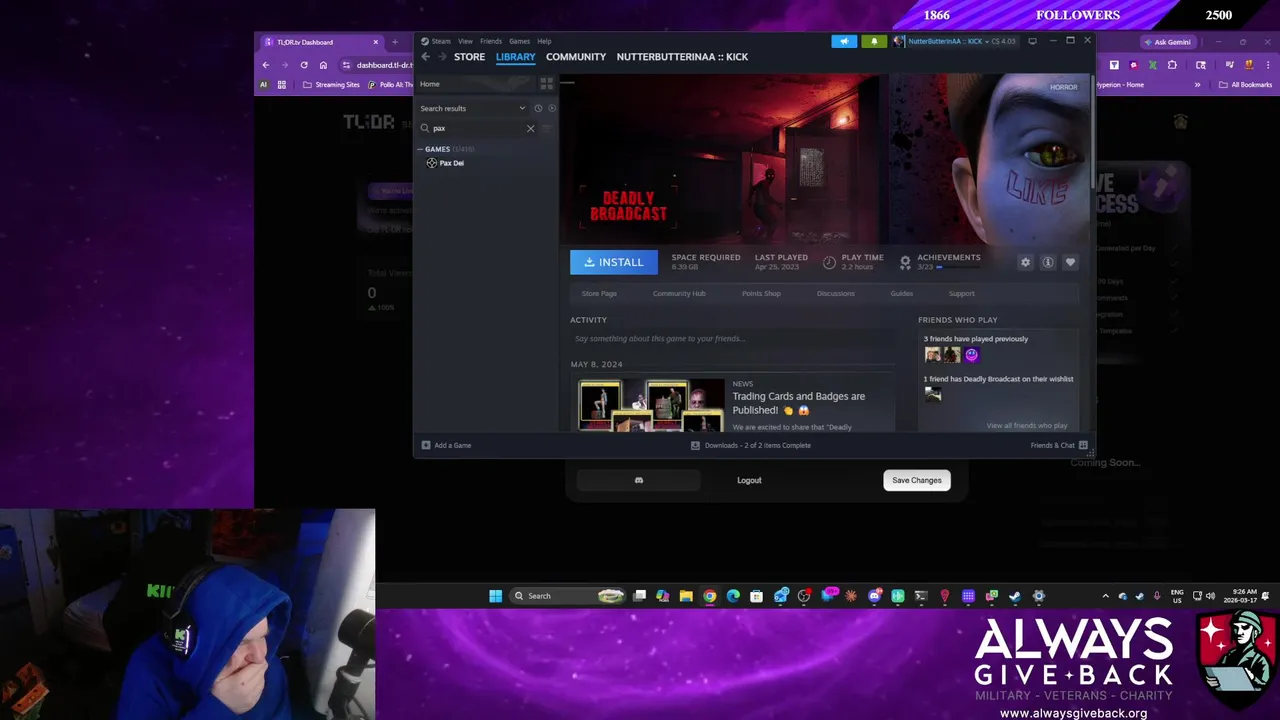
Task: Open the Guides link
Action: tap(902, 293)
